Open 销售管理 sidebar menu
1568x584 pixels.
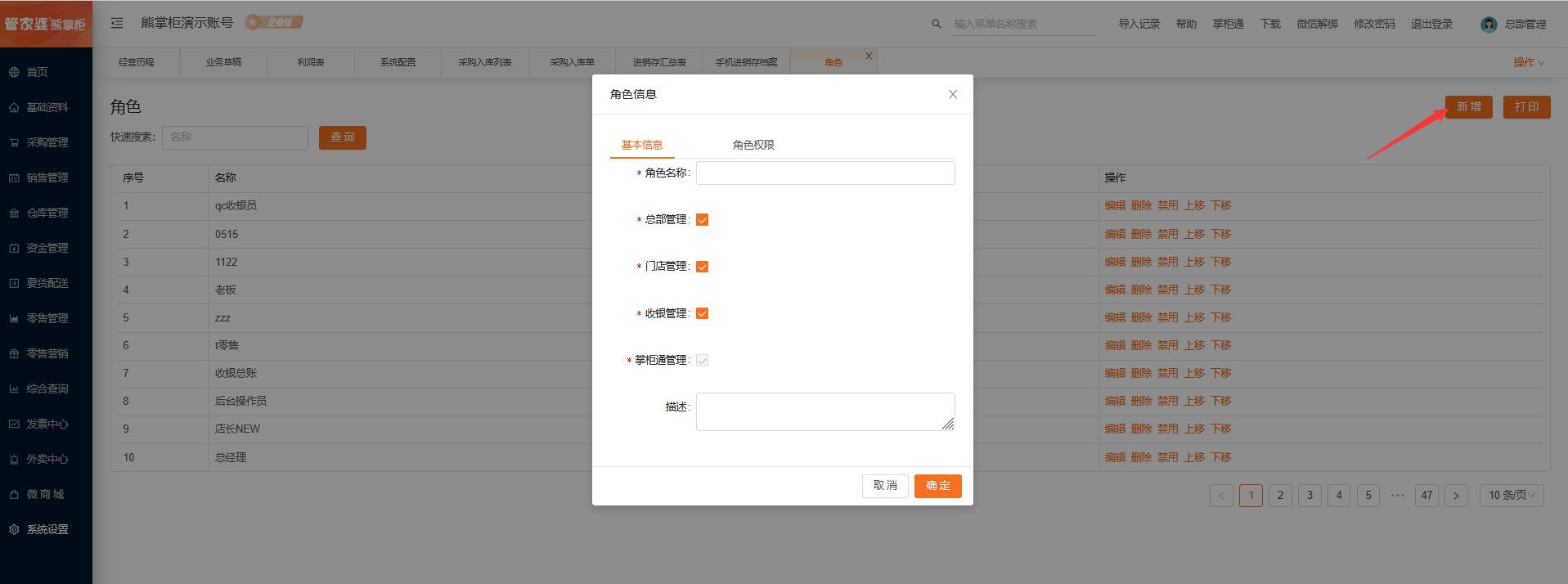46,177
